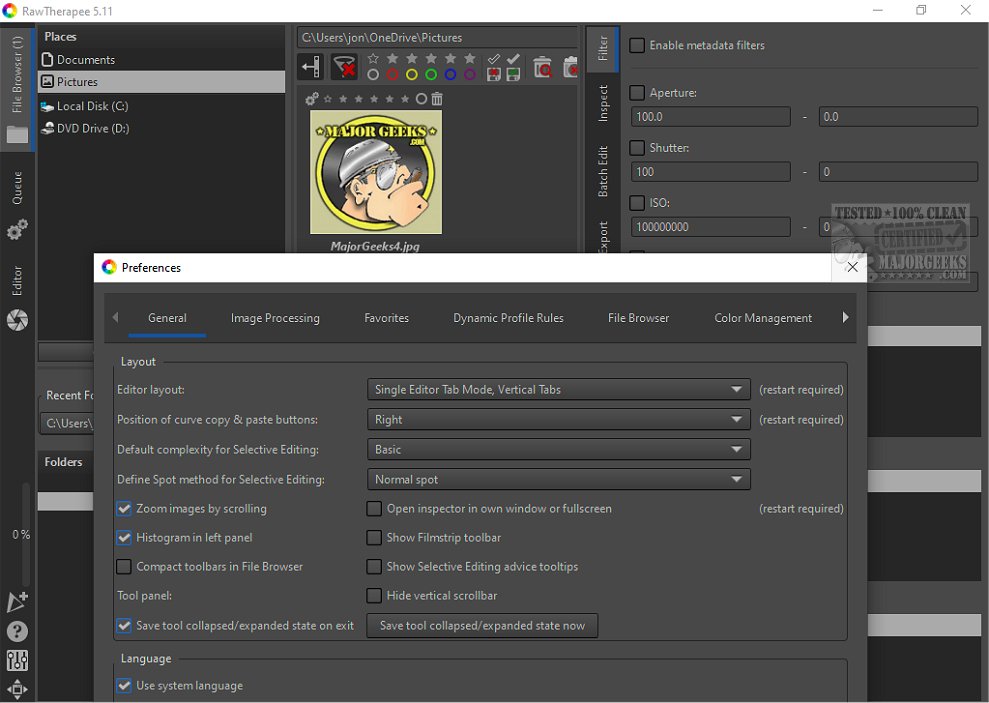Switch to the Image Processing tab
The image size is (989, 703).
[x=275, y=318]
